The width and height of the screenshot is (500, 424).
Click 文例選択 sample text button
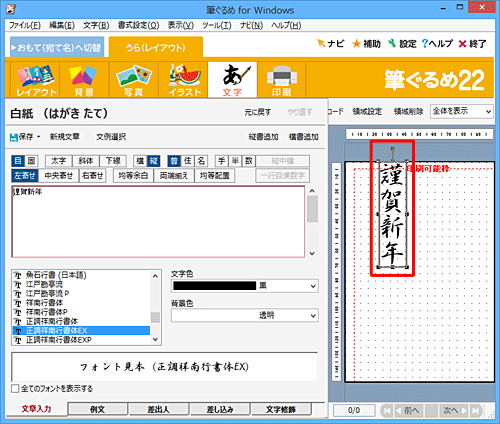coord(111,137)
